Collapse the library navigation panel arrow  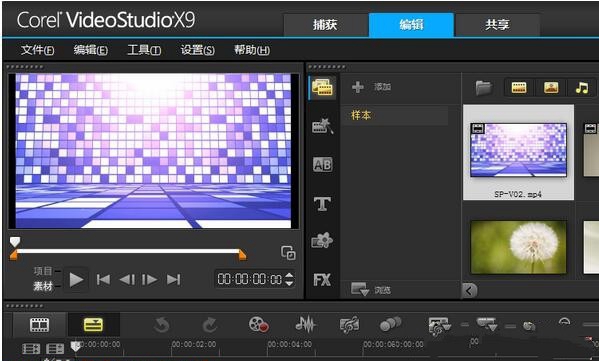(x=469, y=291)
